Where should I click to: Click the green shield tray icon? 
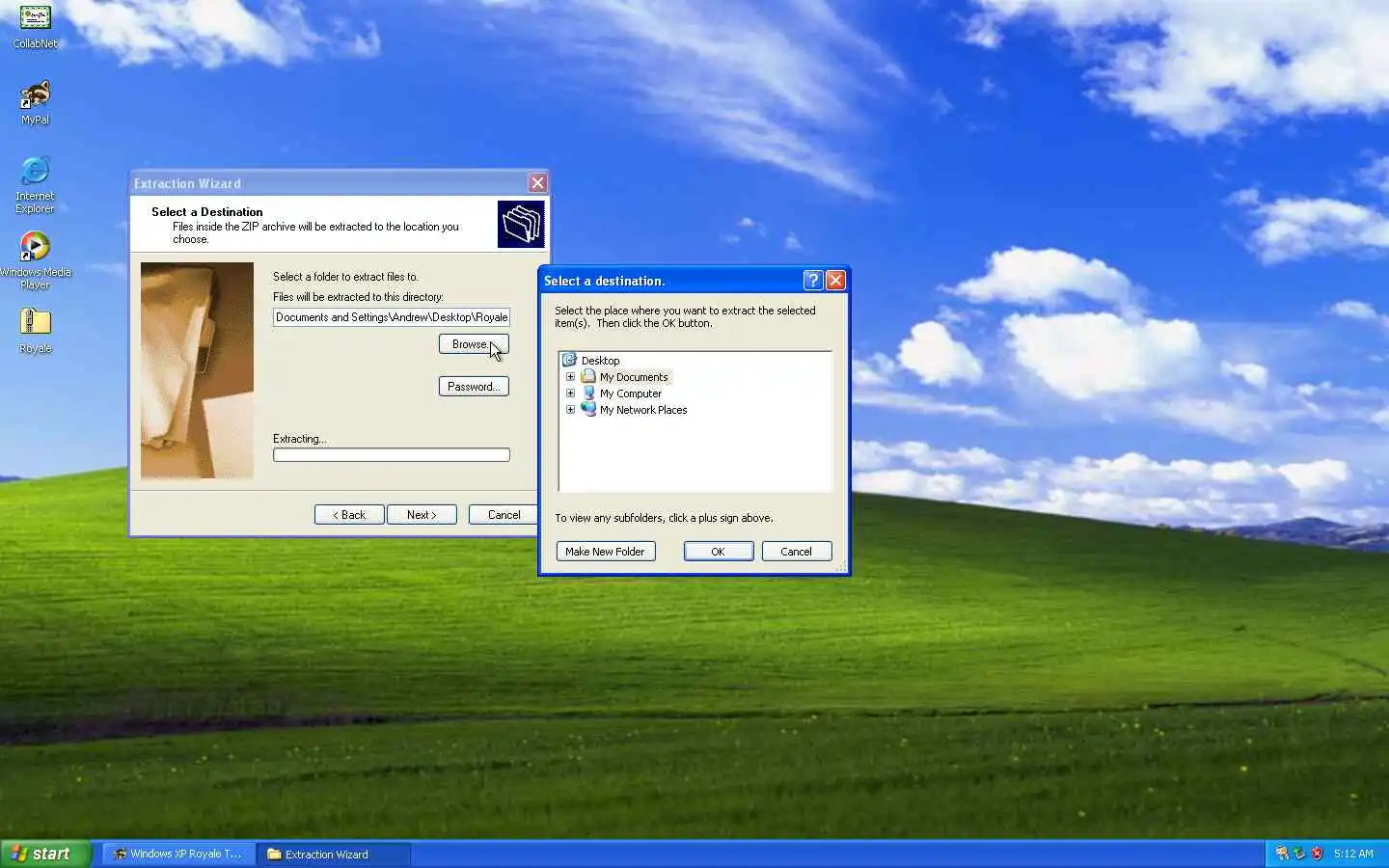(1299, 854)
